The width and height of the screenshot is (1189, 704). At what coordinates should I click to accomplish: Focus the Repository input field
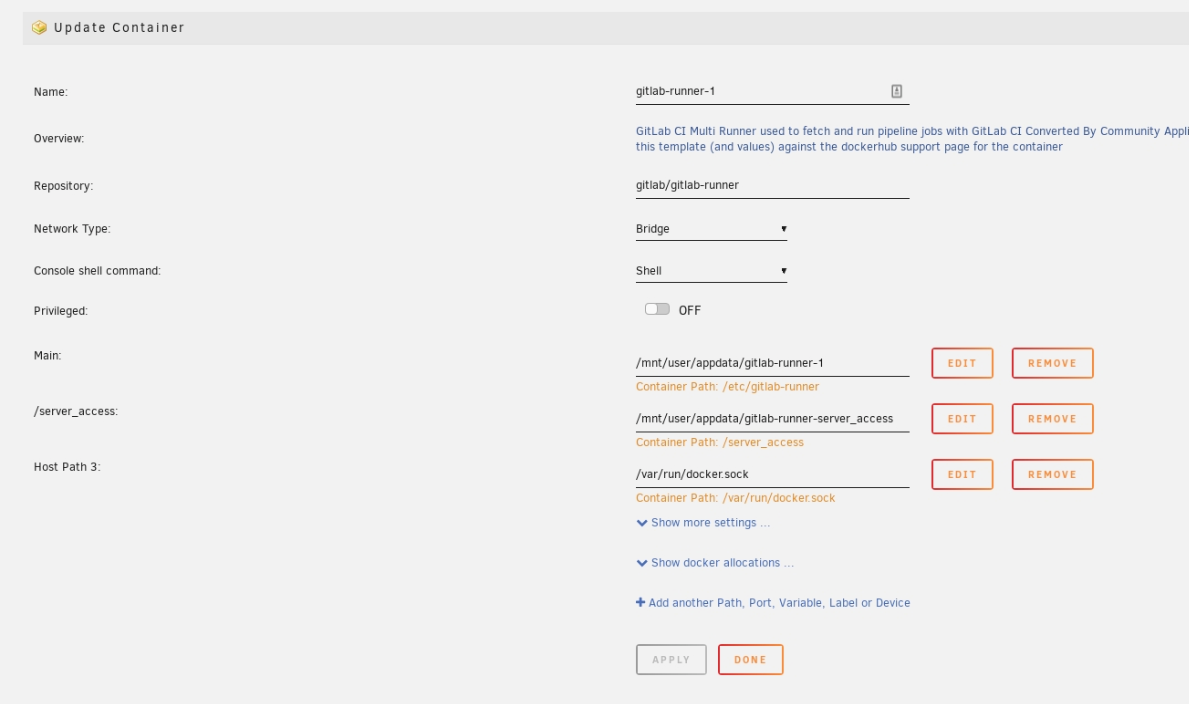772,186
